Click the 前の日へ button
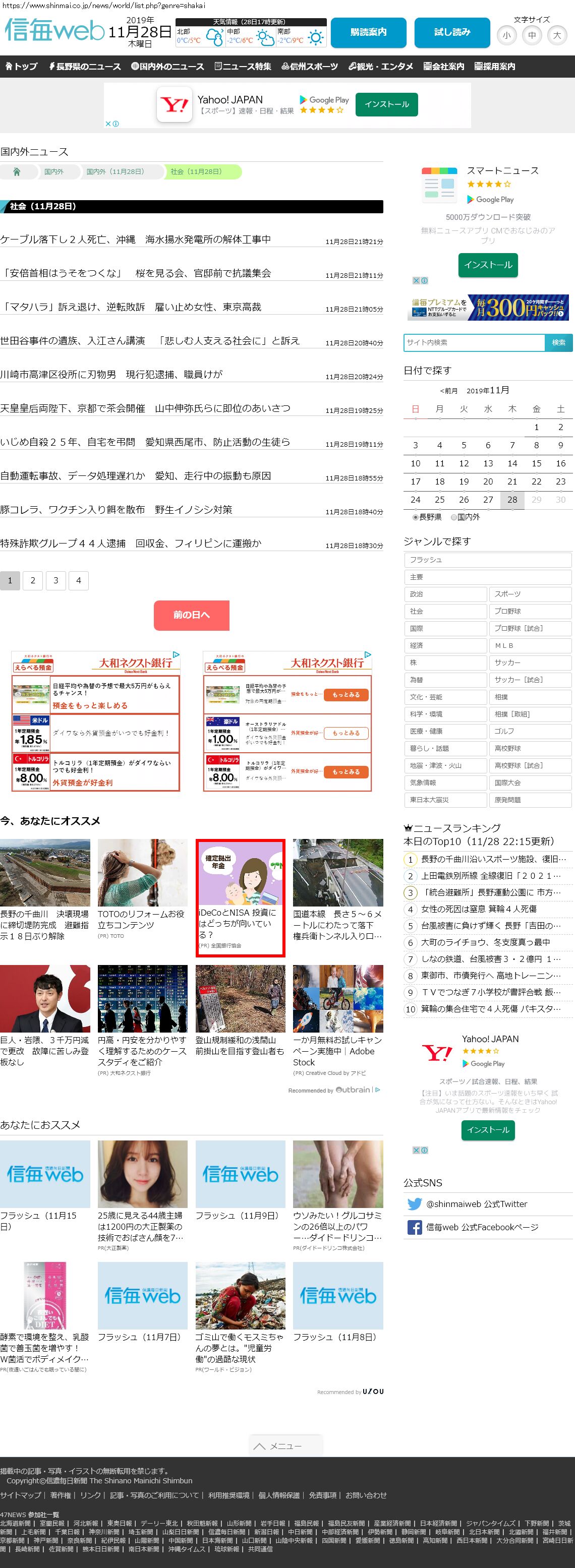 coord(191,615)
